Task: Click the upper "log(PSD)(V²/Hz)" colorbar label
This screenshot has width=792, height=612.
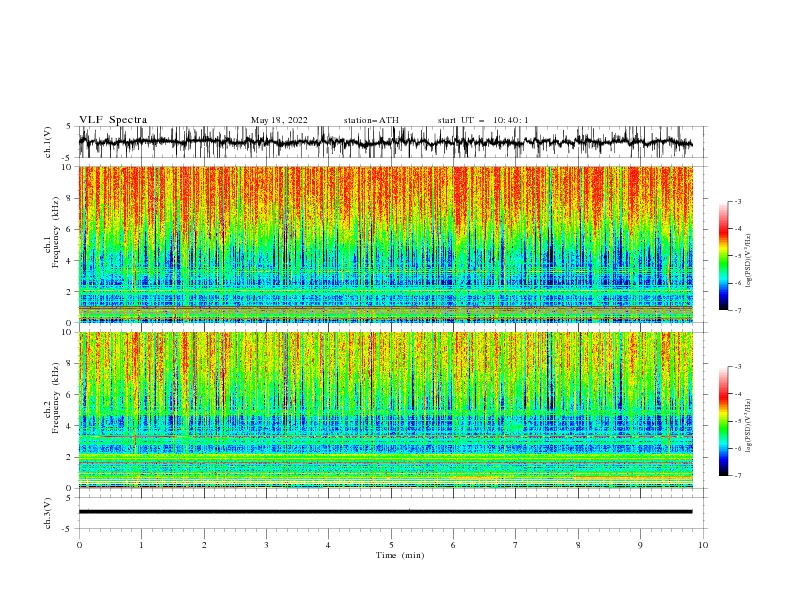Action: [749, 261]
